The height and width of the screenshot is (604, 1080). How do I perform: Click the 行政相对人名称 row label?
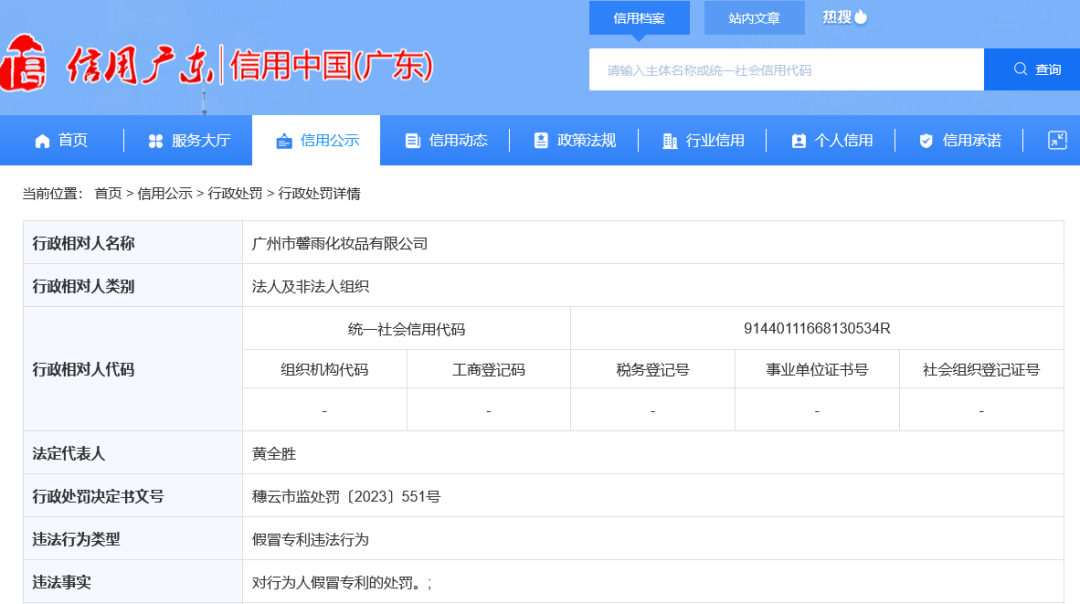click(x=83, y=243)
